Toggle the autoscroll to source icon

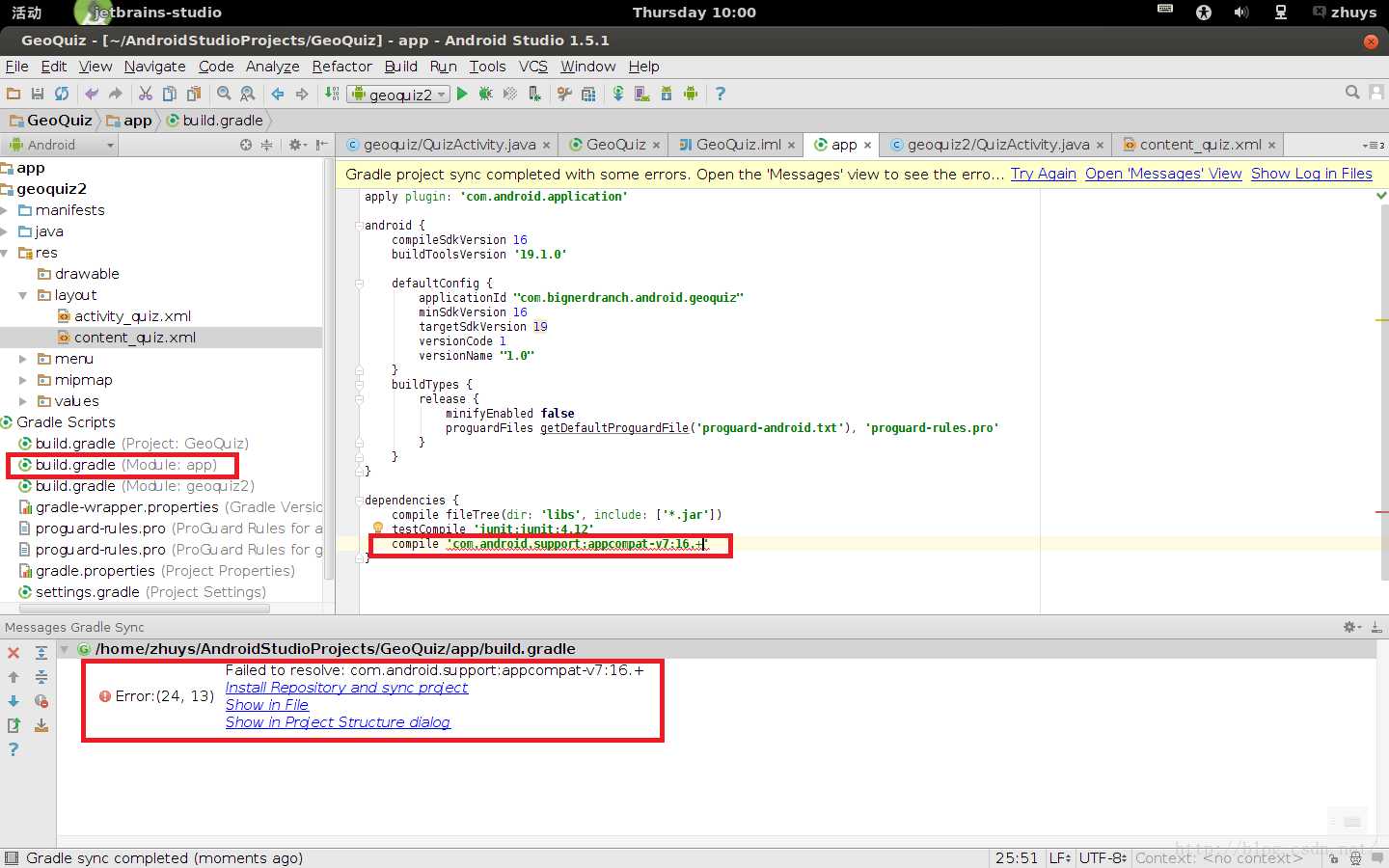click(41, 725)
